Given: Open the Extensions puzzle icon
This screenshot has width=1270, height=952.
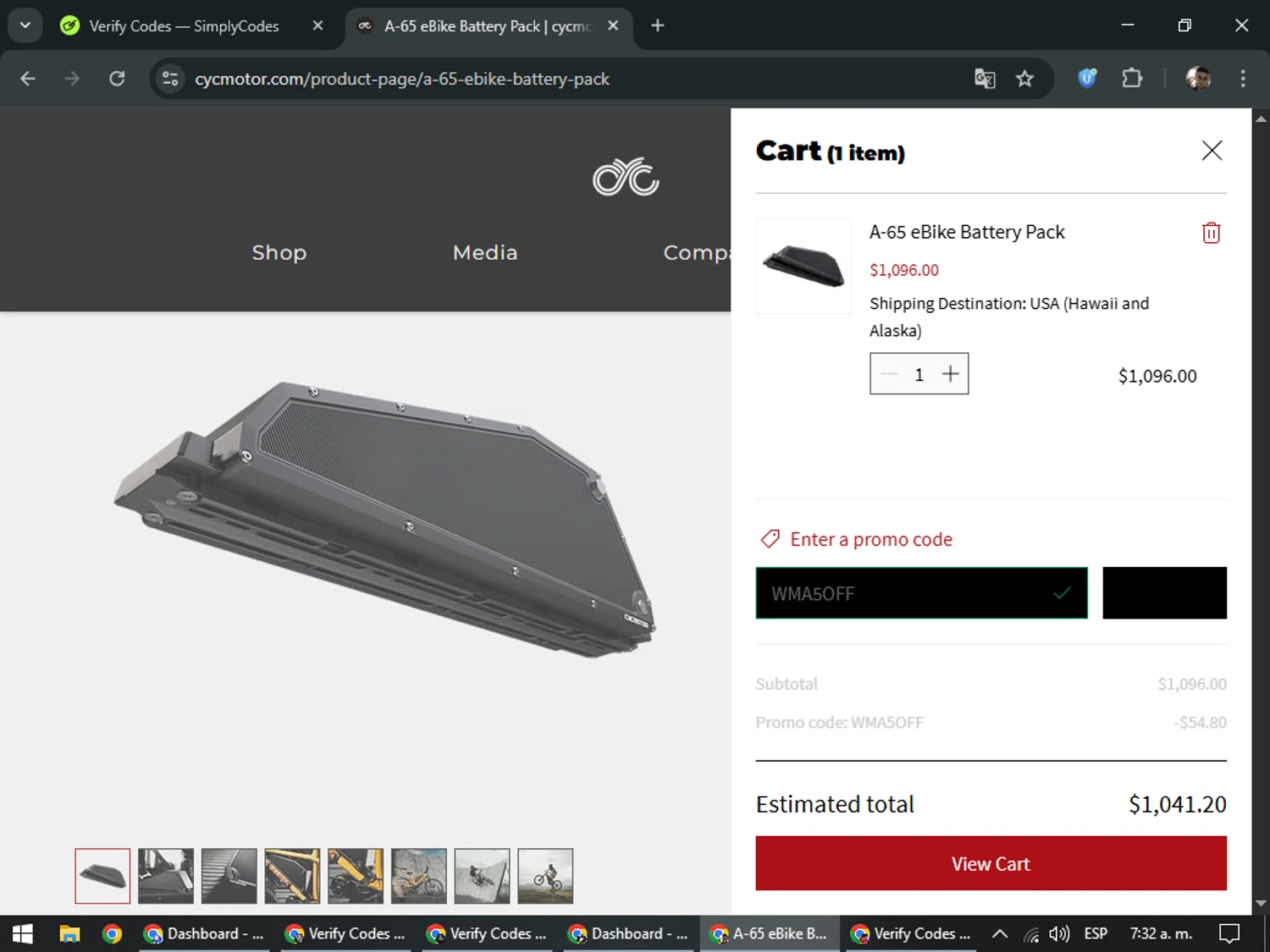Looking at the screenshot, I should tap(1132, 79).
